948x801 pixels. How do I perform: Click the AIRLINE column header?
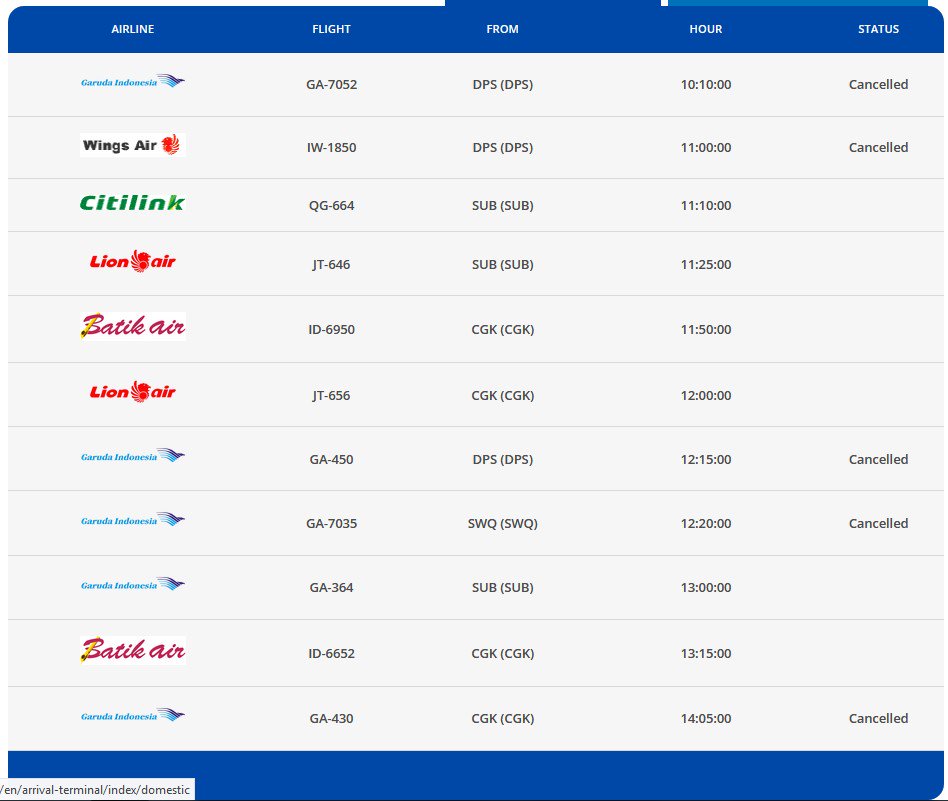click(132, 29)
